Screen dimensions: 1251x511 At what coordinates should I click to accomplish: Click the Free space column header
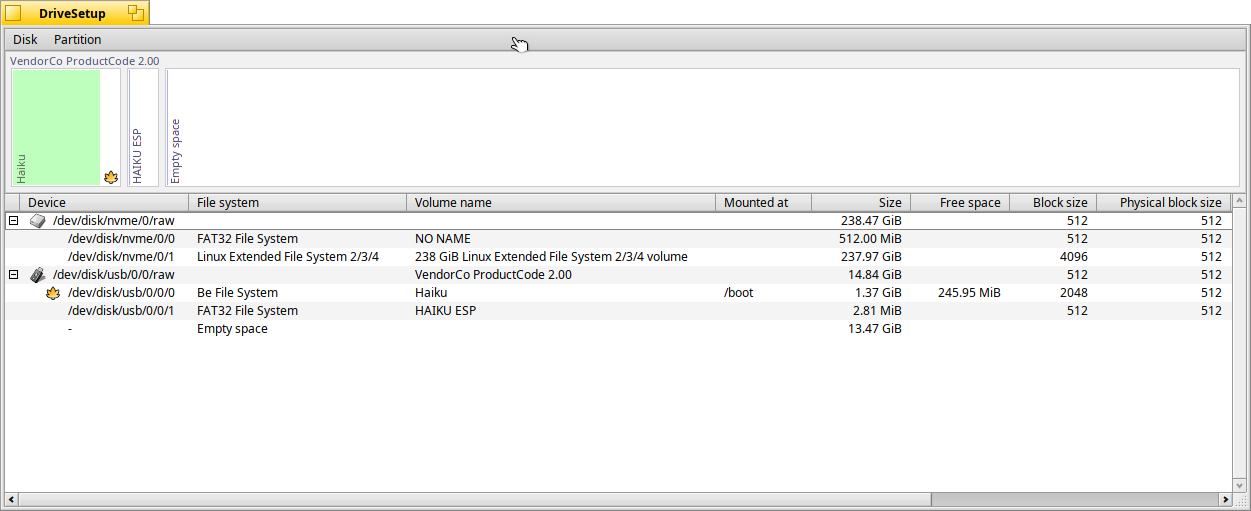pyautogui.click(x=960, y=203)
